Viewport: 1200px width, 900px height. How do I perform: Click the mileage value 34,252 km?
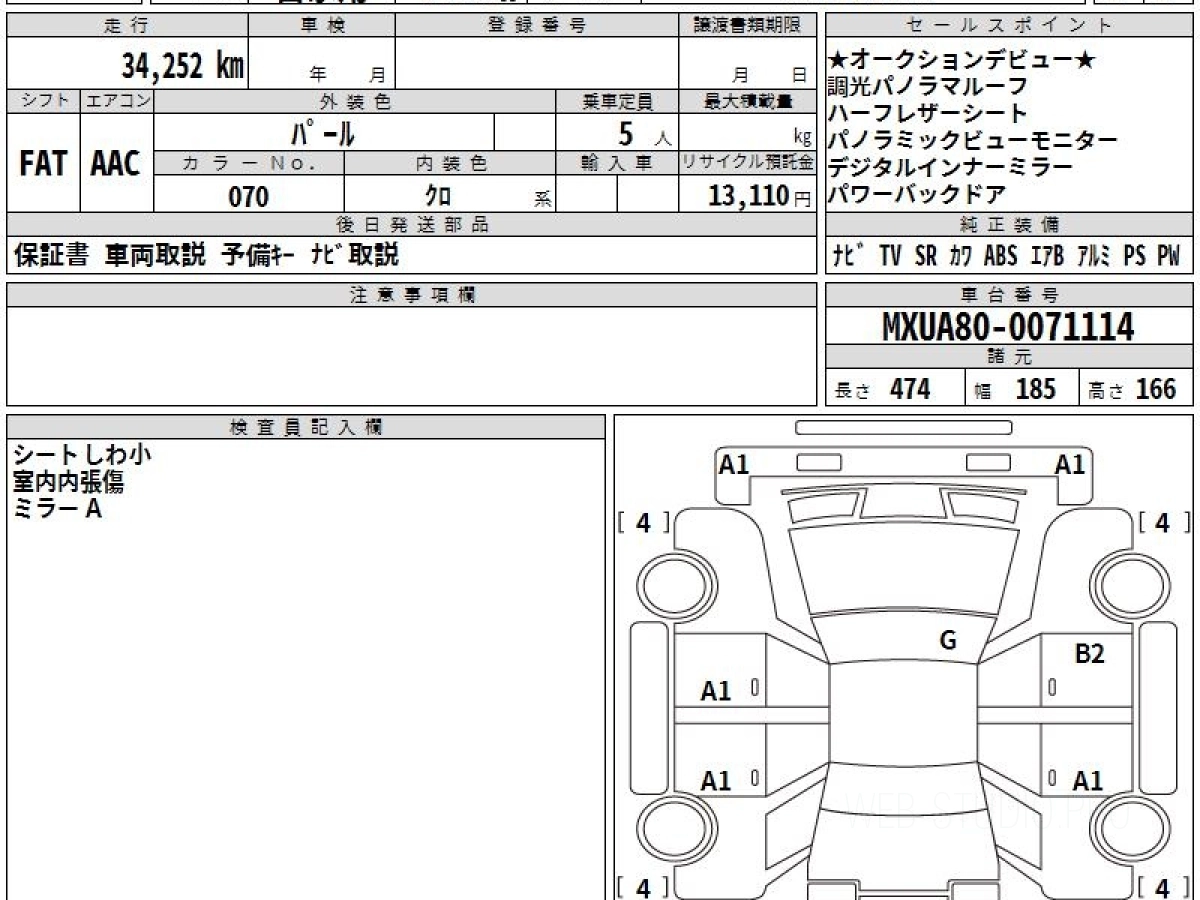[x=183, y=65]
